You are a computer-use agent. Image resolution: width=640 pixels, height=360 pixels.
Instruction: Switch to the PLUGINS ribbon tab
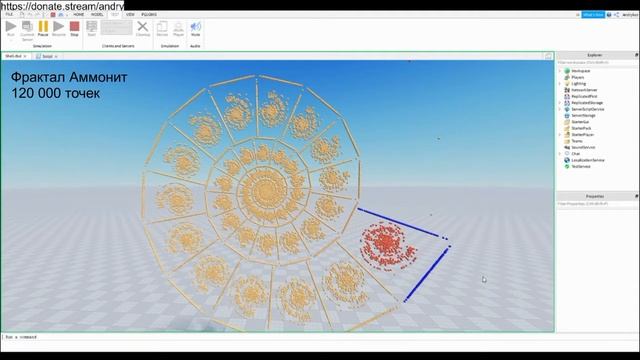149,14
